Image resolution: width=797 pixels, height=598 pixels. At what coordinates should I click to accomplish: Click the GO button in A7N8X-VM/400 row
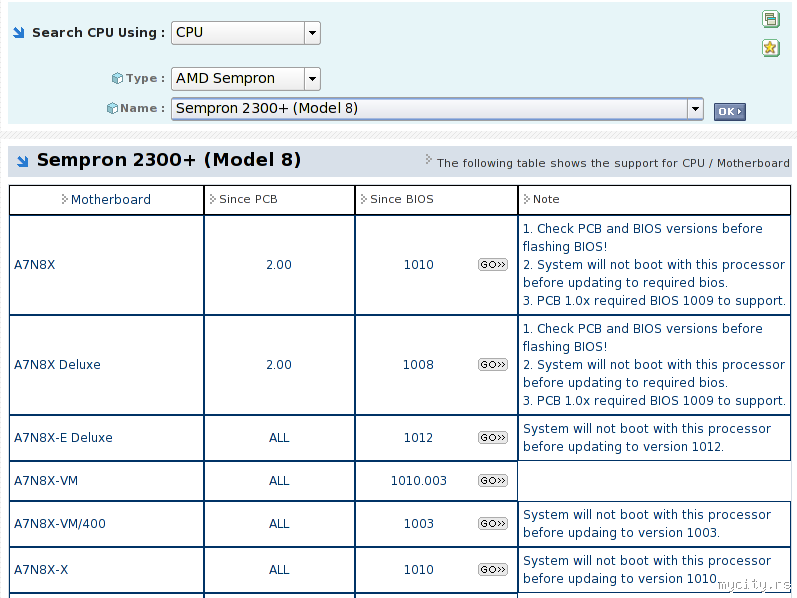click(493, 523)
